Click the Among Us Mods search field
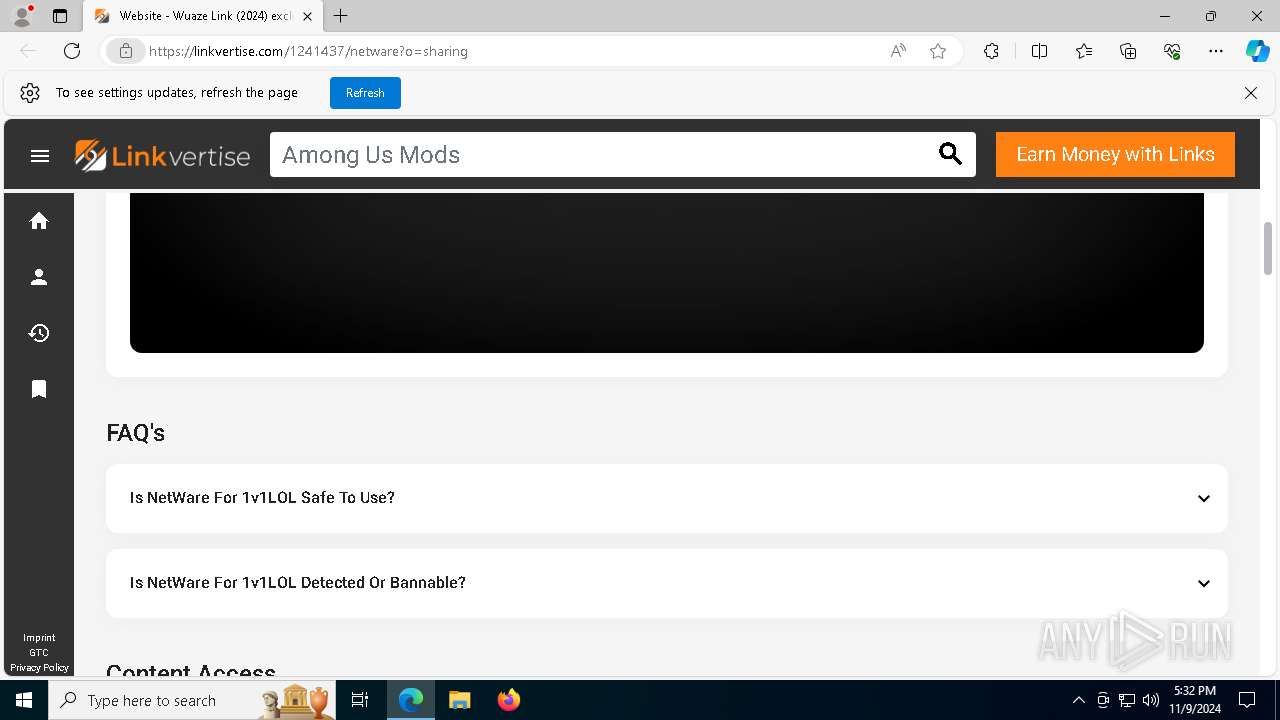The image size is (1280, 720). (600, 155)
